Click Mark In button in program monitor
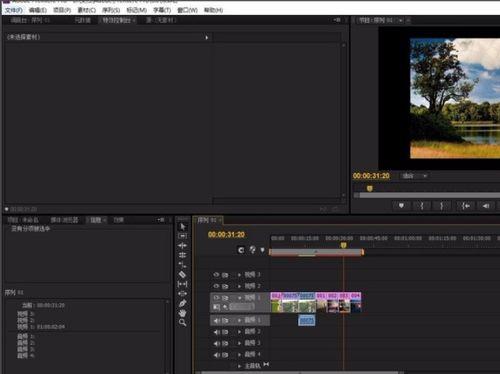This screenshot has height=374, width=500. coord(422,206)
